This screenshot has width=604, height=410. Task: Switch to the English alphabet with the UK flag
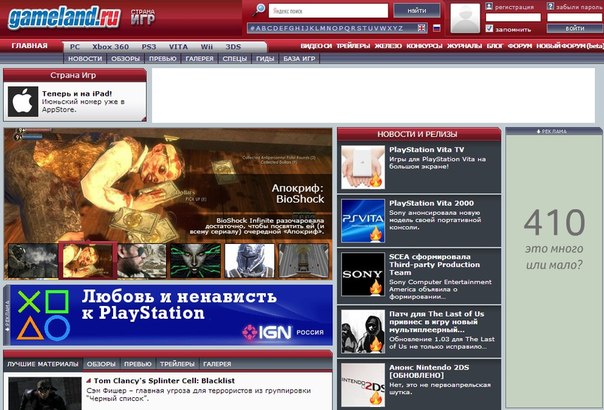pos(422,28)
